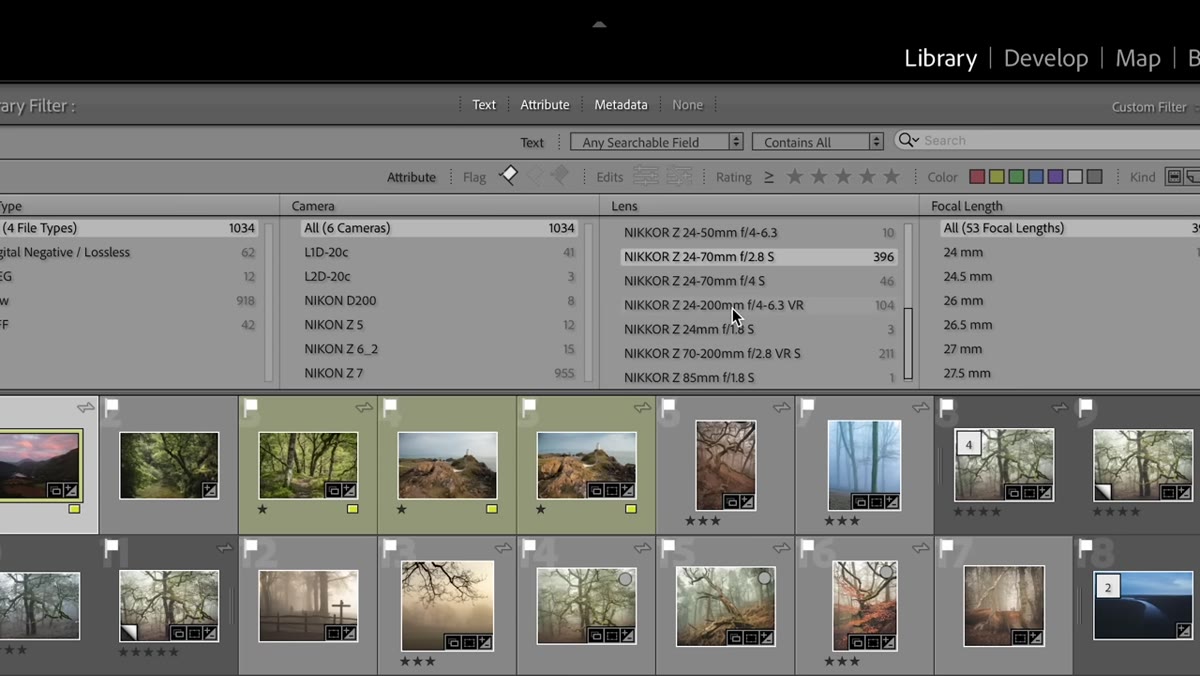Switch to the Map module
The width and height of the screenshot is (1200, 676).
(1138, 58)
